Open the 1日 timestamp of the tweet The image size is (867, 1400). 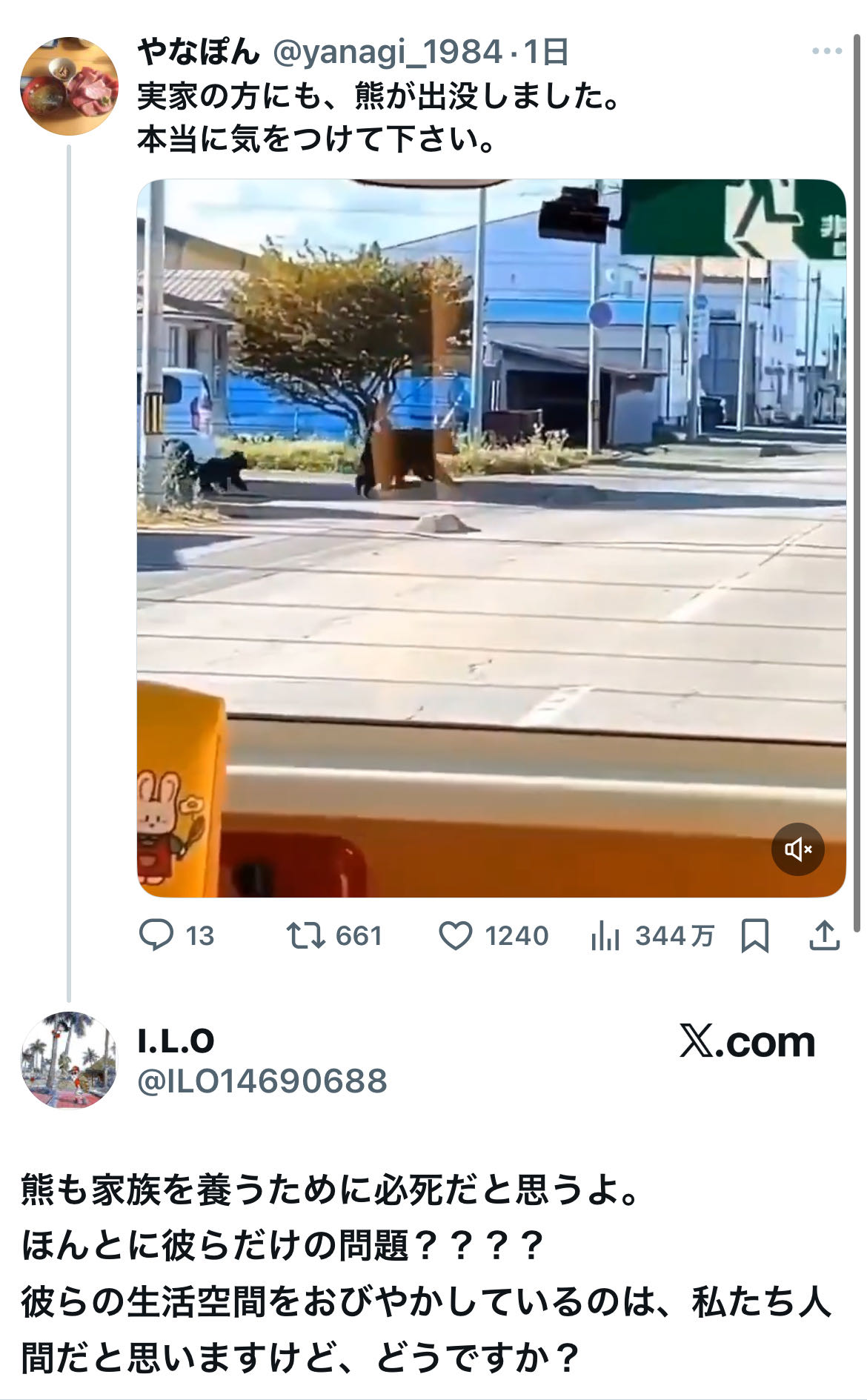[546, 52]
